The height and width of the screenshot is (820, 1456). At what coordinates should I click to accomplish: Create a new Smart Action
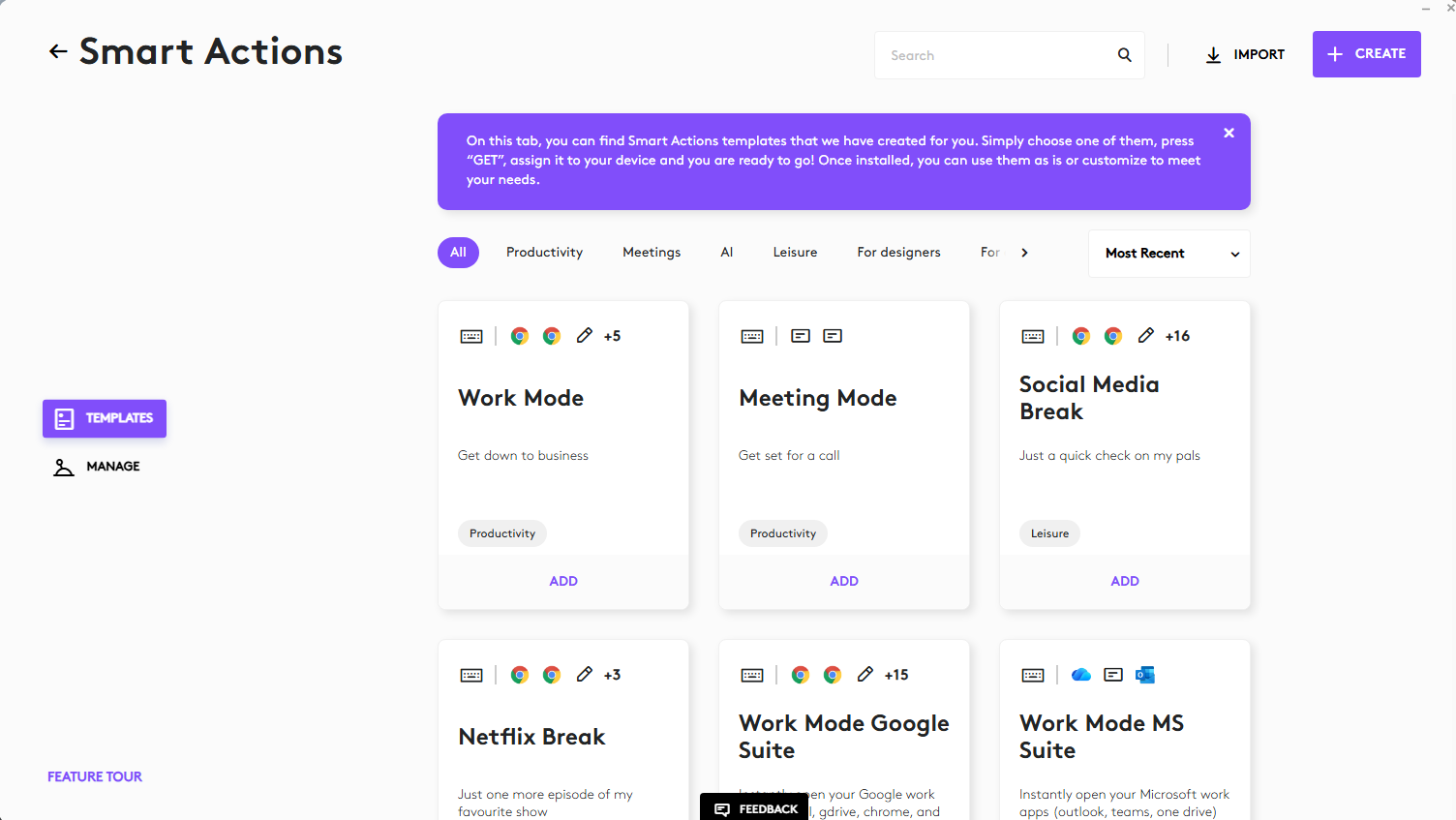coord(1366,54)
